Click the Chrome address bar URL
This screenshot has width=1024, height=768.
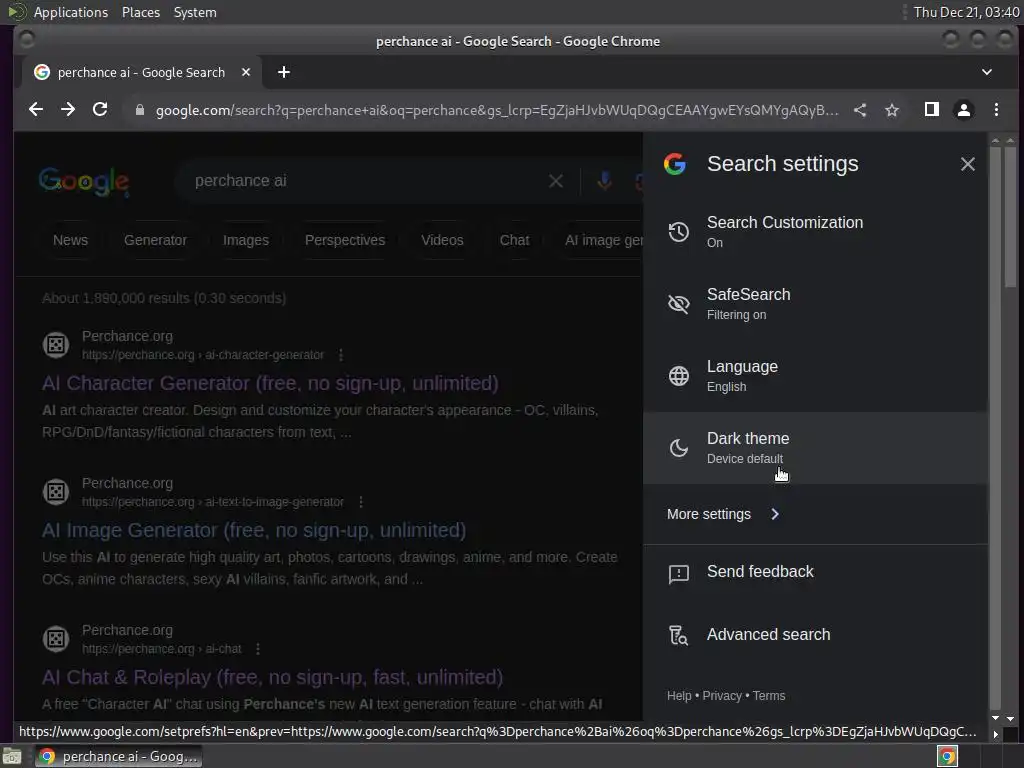point(496,110)
